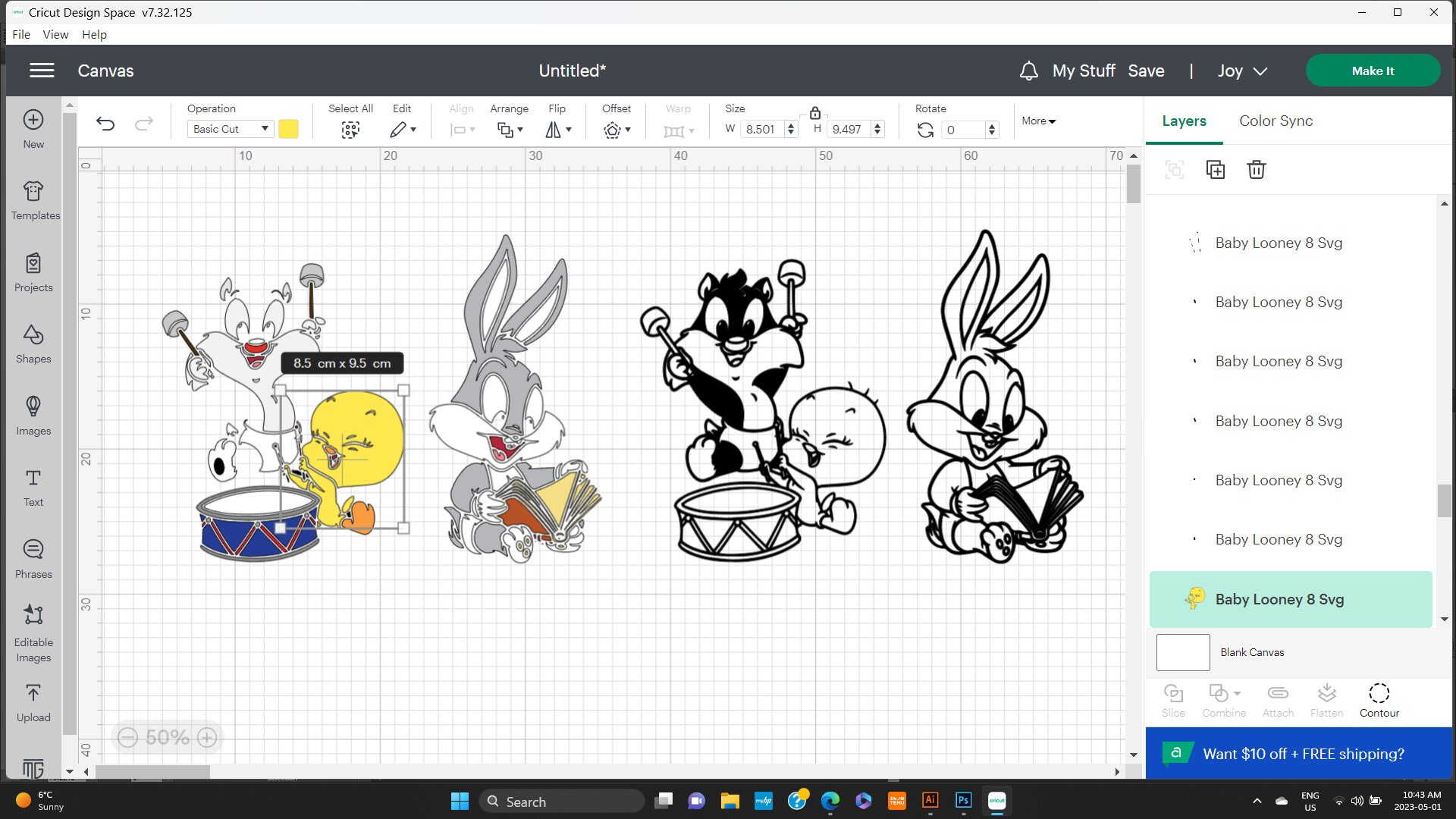Activate the Contour tool
The width and height of the screenshot is (1456, 819).
click(1379, 698)
